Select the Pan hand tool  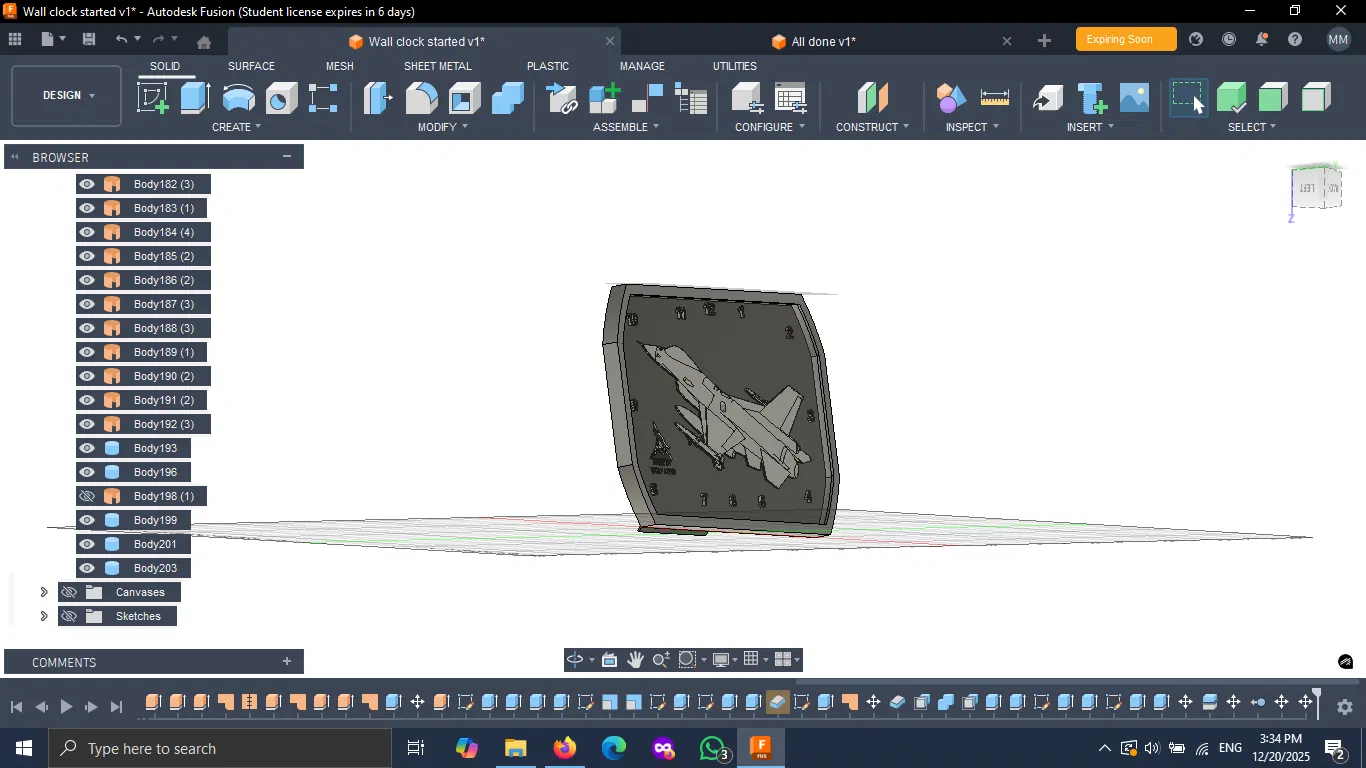pos(636,660)
